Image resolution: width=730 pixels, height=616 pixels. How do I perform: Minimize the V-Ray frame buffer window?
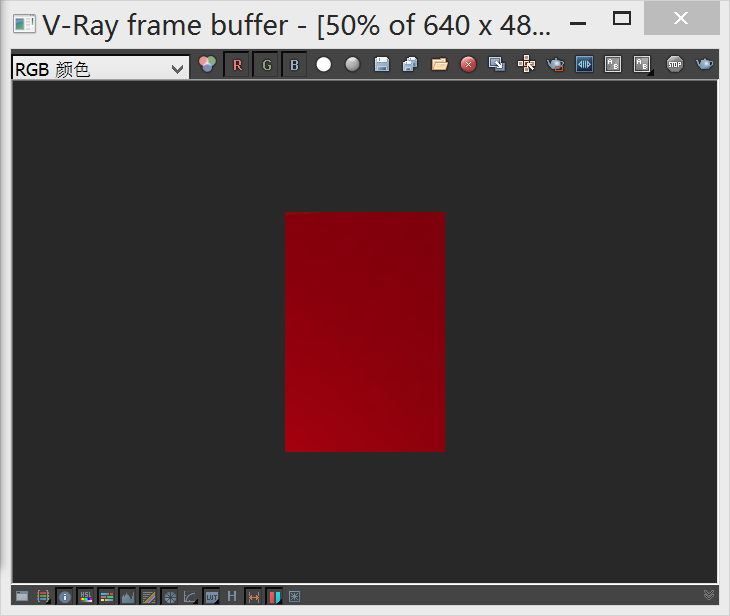click(x=578, y=23)
